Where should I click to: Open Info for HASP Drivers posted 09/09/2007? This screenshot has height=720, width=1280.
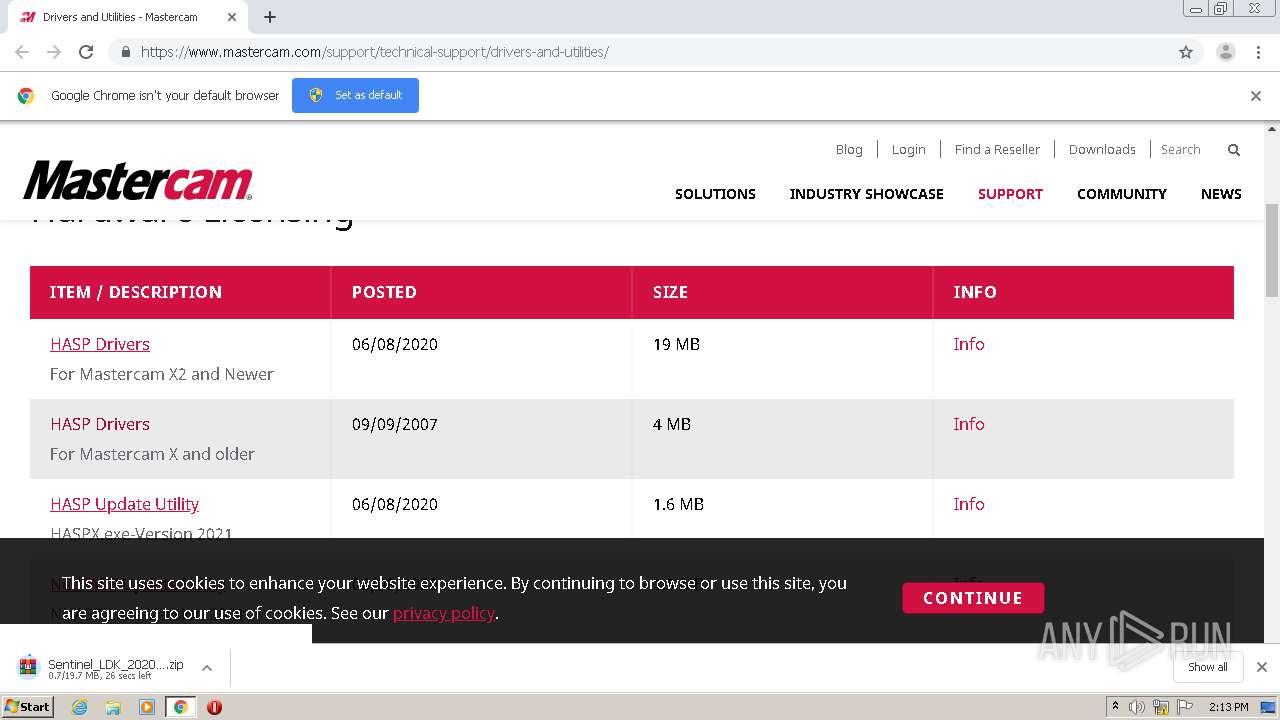coord(969,424)
